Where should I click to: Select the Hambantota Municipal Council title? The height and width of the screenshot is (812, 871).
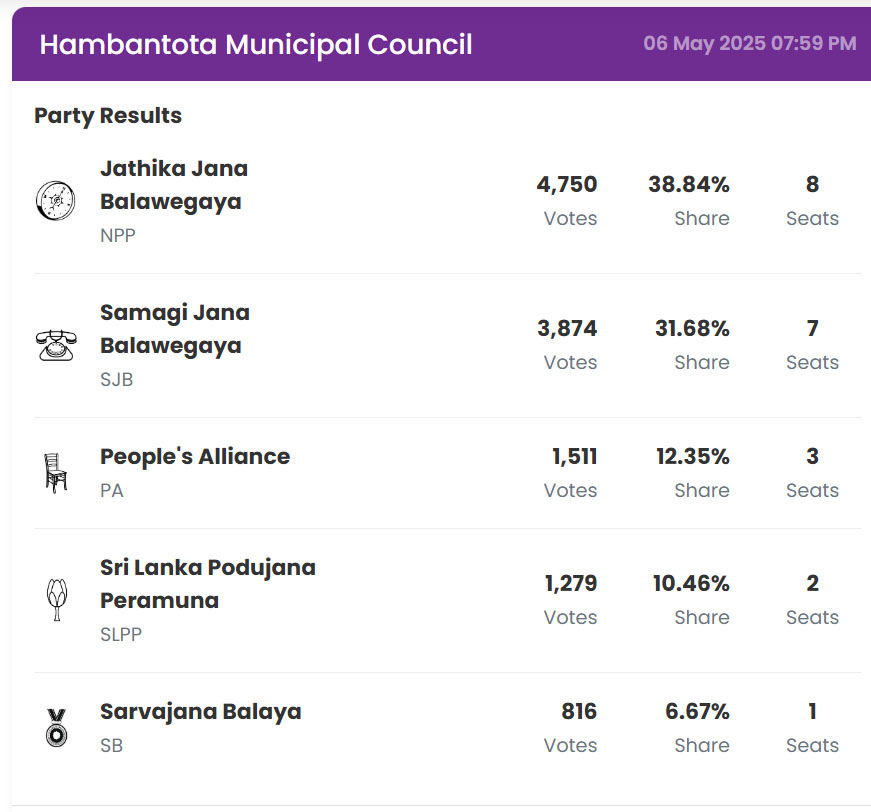point(256,44)
